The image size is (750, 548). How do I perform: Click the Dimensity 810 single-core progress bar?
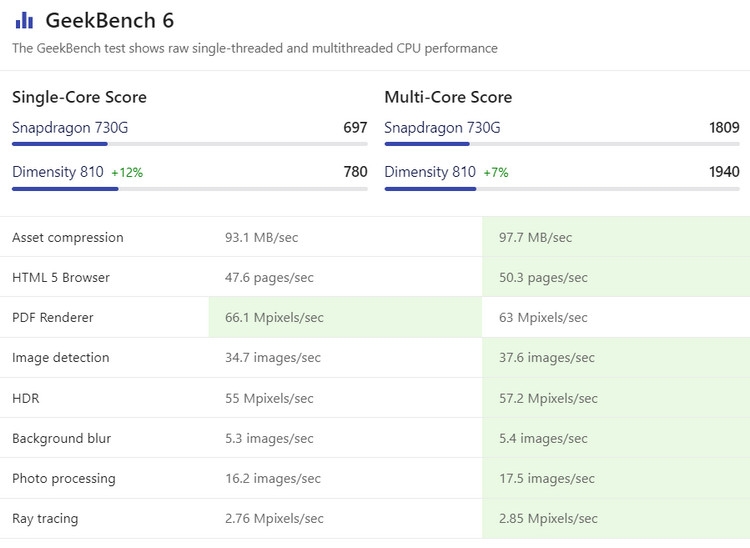tap(189, 188)
